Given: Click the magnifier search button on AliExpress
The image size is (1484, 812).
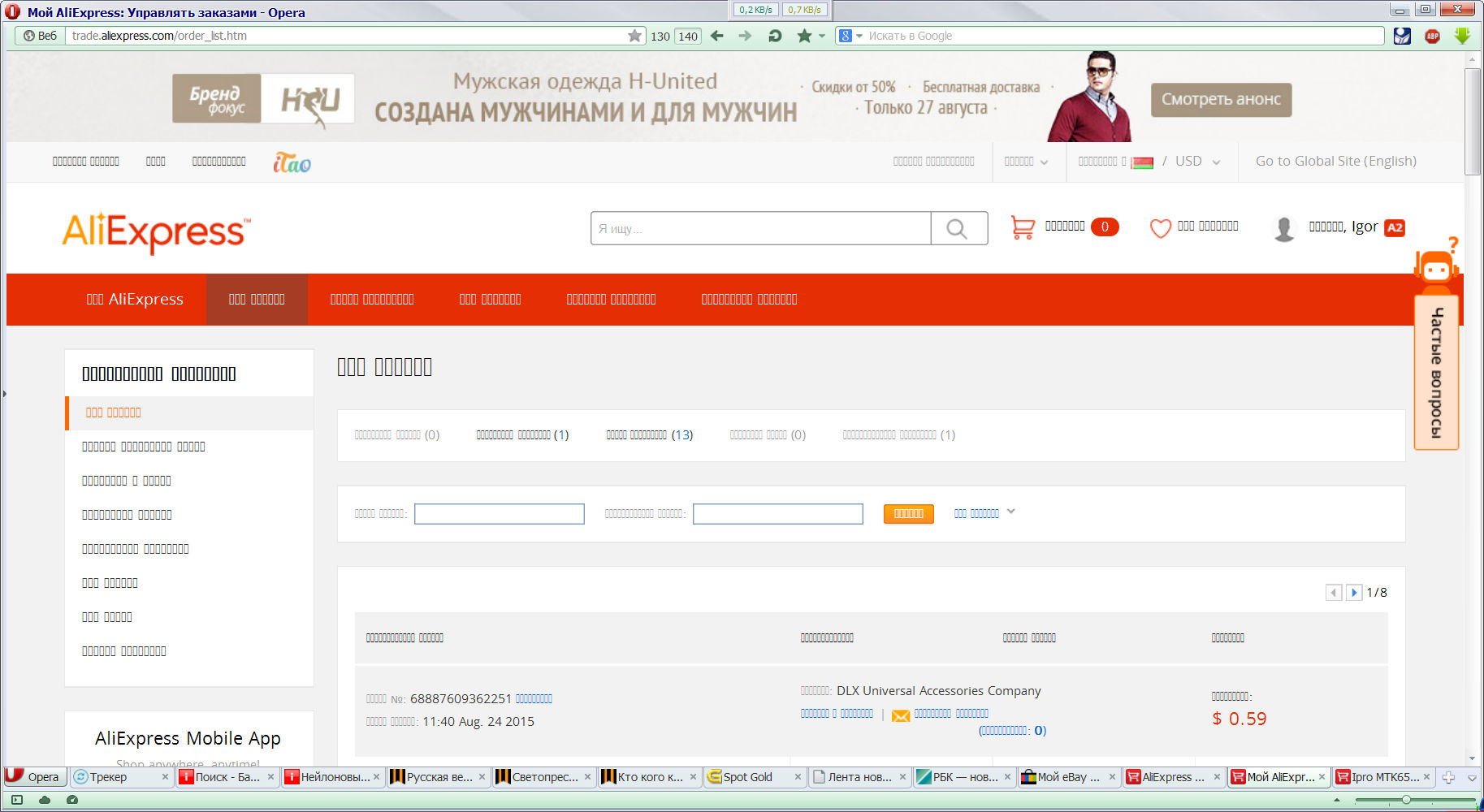Looking at the screenshot, I should 958,229.
